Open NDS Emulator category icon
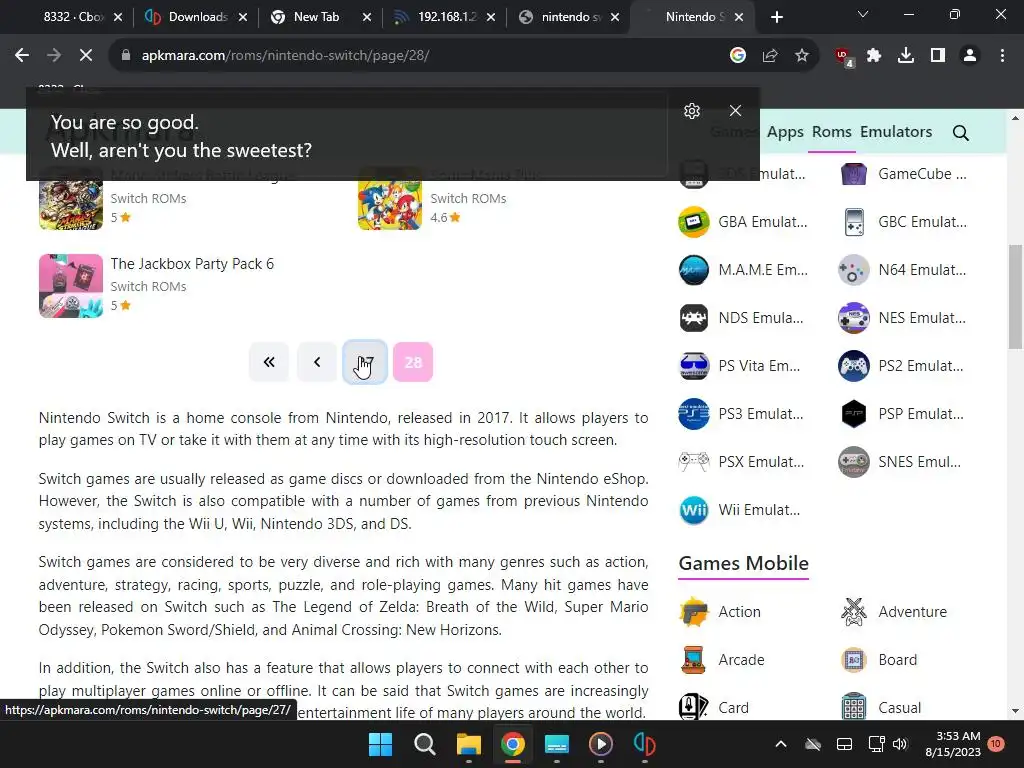The image size is (1024, 768). coord(694,318)
